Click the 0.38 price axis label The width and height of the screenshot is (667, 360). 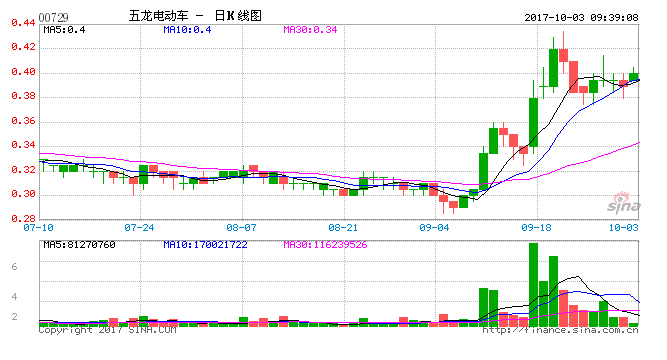point(23,96)
